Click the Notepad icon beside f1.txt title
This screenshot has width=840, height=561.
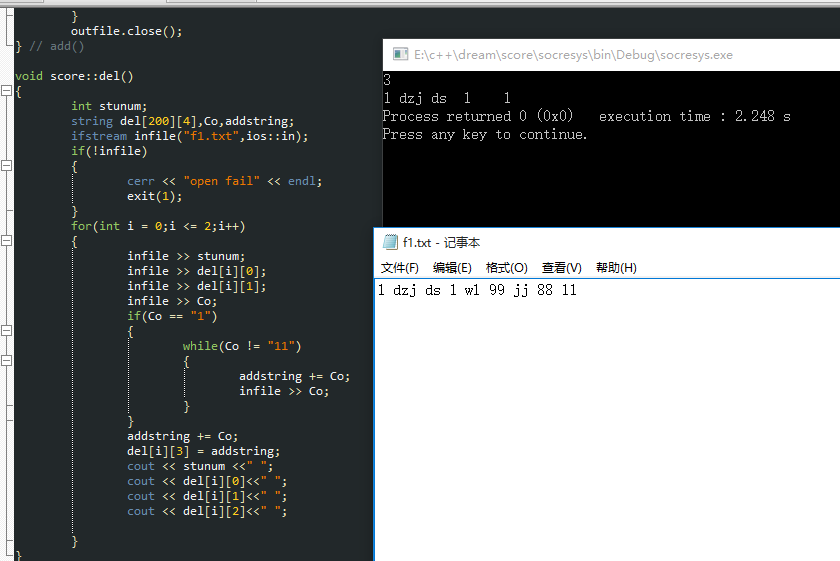pos(390,242)
